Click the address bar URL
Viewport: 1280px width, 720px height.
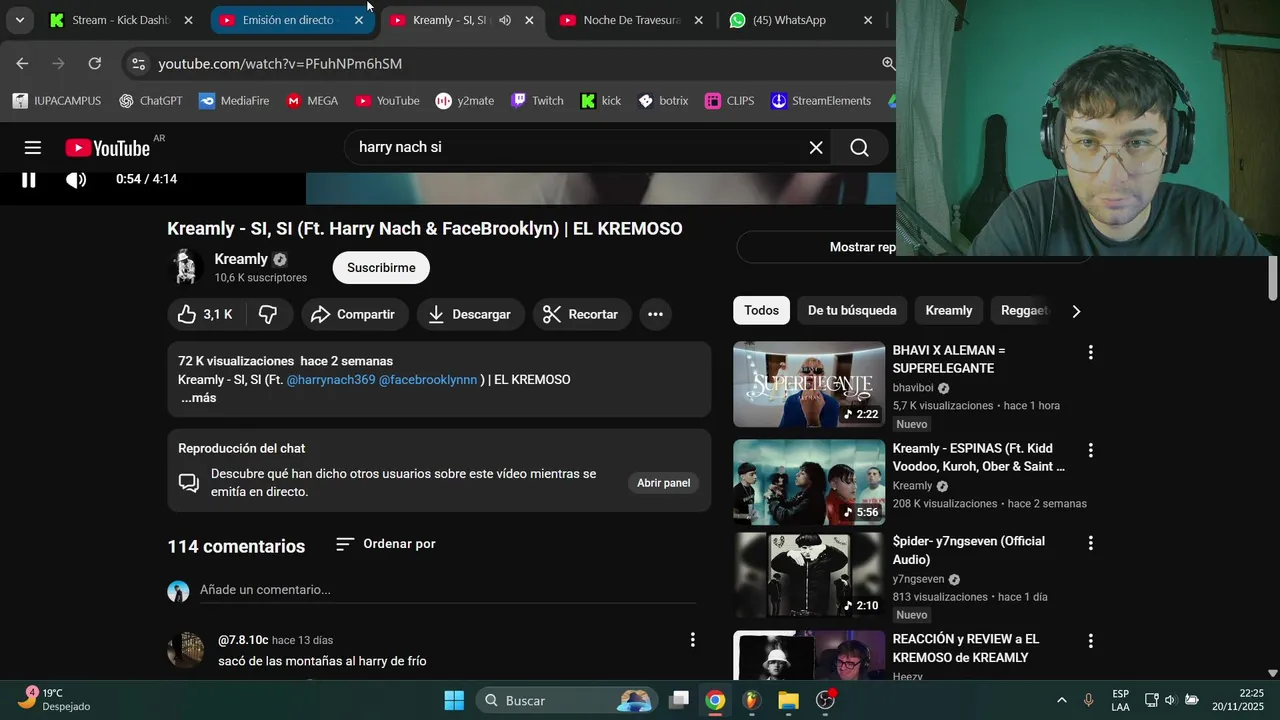280,64
